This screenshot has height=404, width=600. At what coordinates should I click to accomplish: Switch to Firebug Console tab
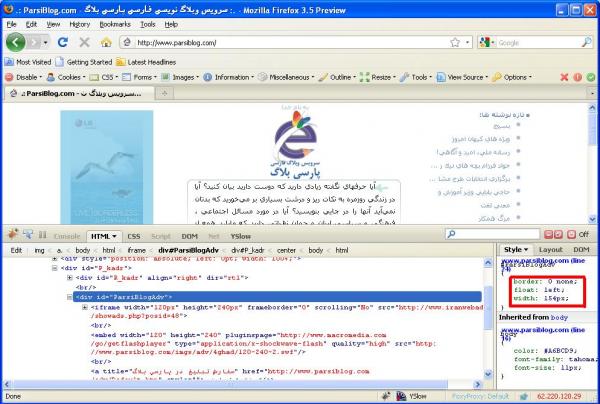pyautogui.click(x=67, y=236)
